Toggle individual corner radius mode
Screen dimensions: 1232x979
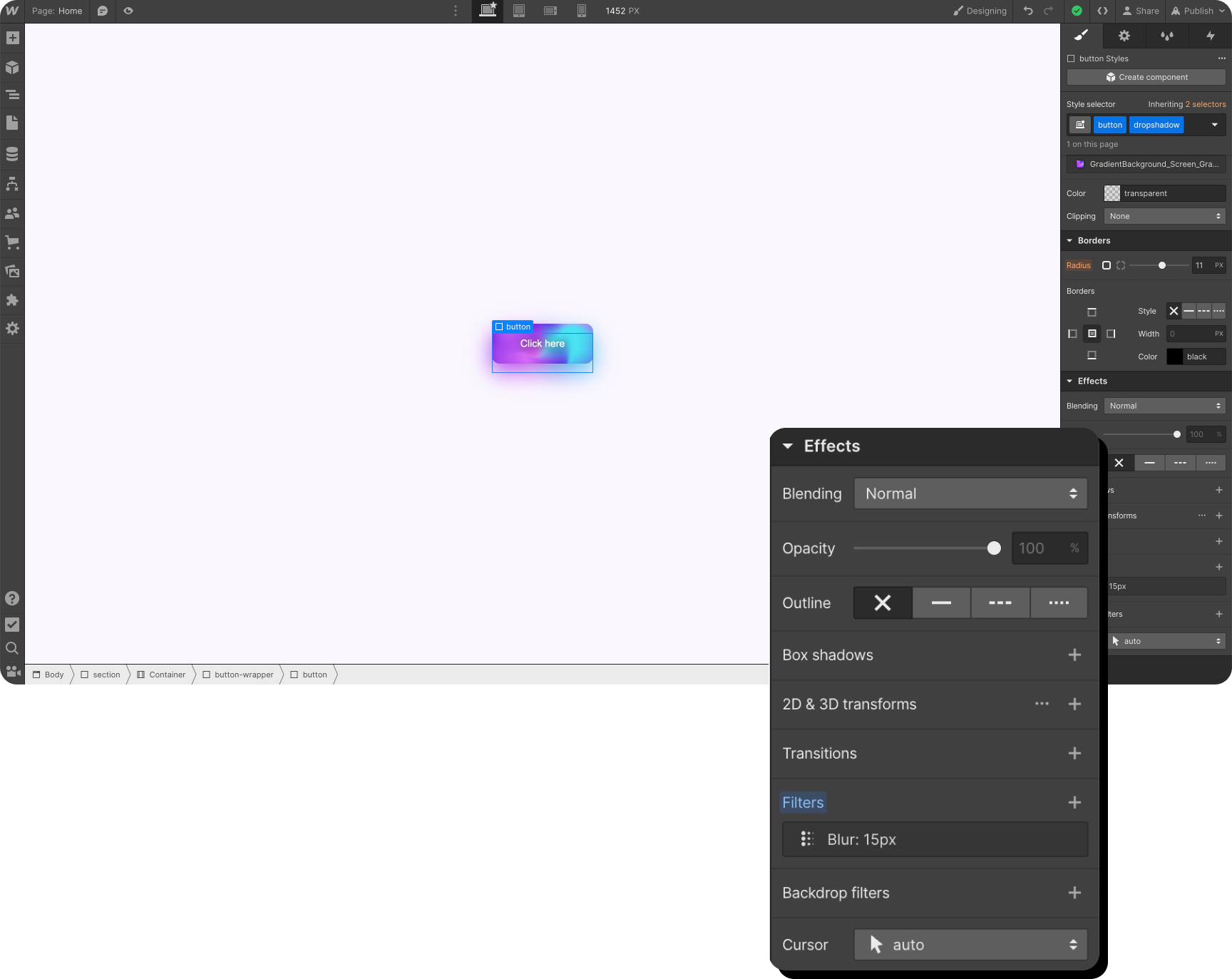coord(1121,265)
